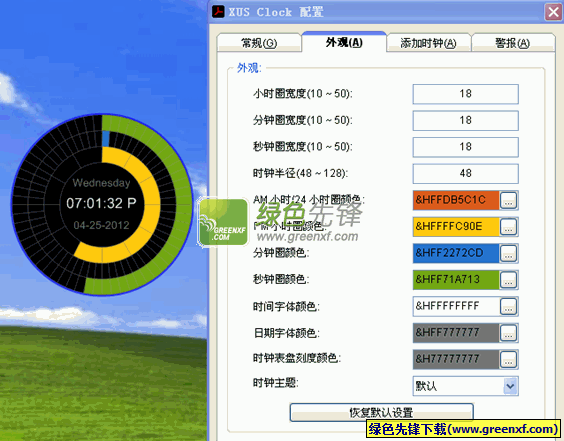Click the date 04-25-2012 on clock widget
564x441 pixels.
[x=101, y=226]
